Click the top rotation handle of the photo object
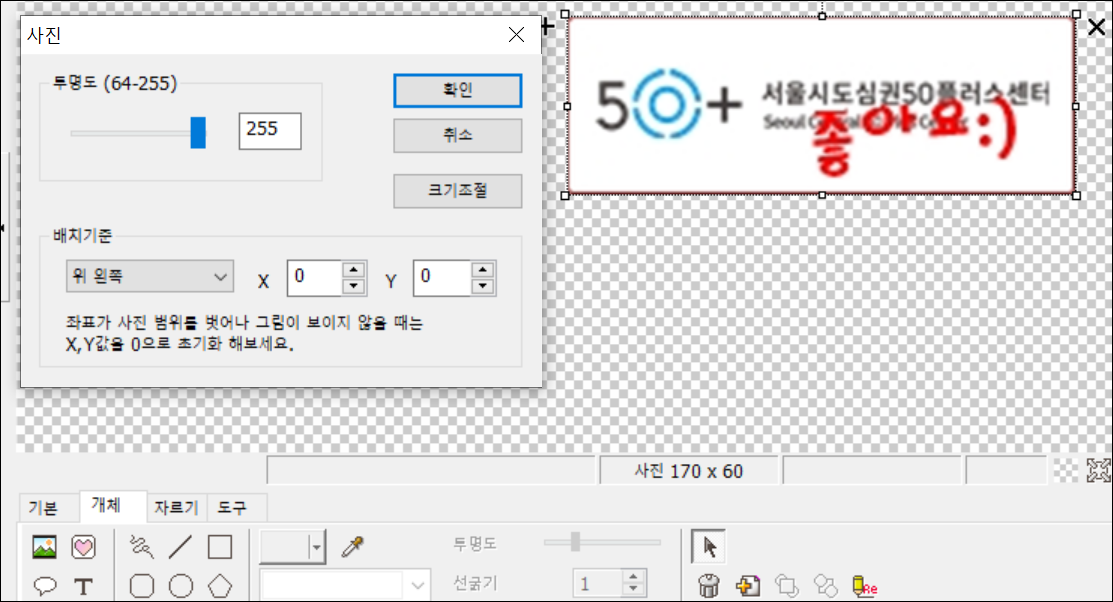The width and height of the screenshot is (1113, 602). tap(822, 15)
